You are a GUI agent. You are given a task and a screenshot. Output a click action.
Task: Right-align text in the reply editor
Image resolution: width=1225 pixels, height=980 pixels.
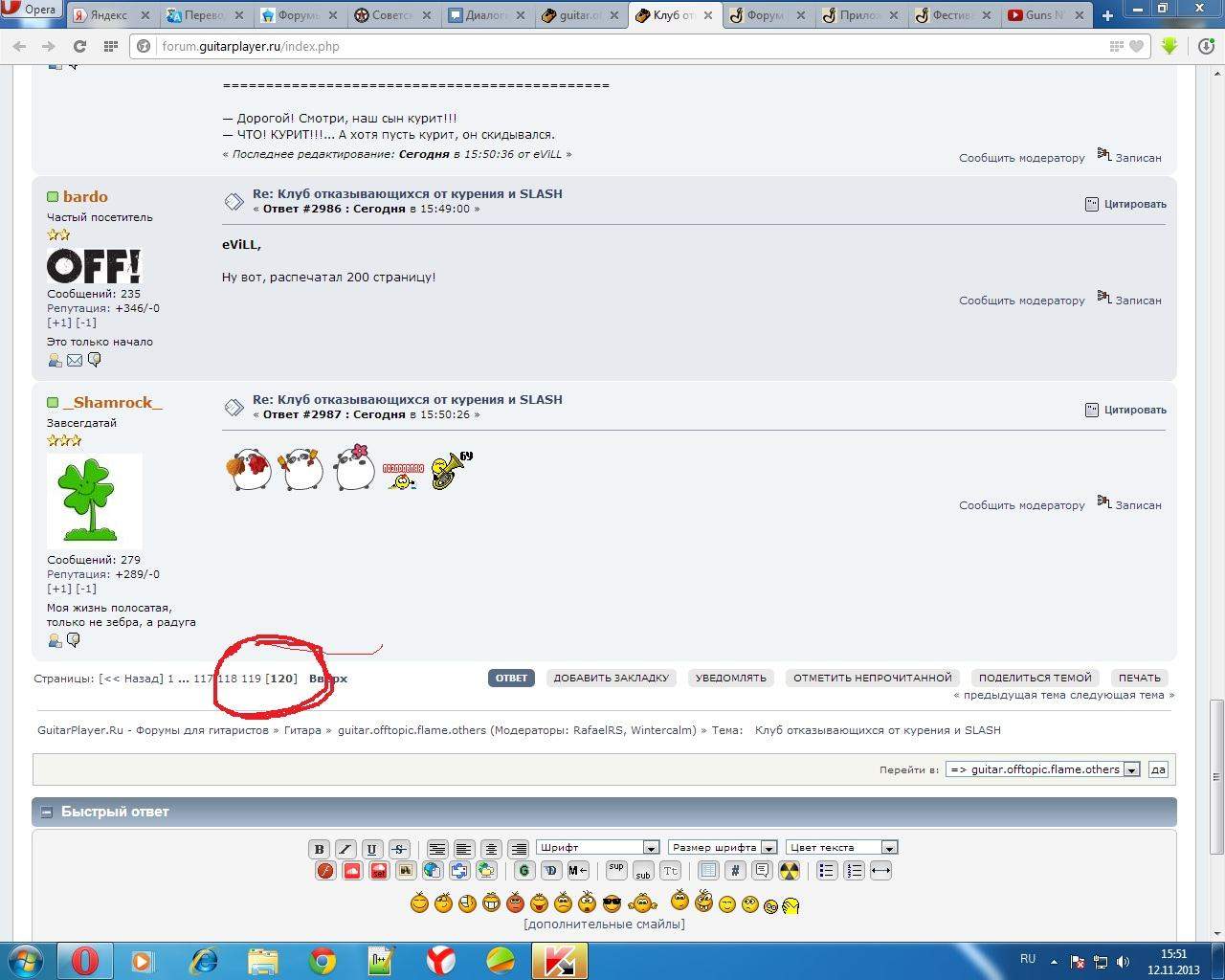coord(518,848)
